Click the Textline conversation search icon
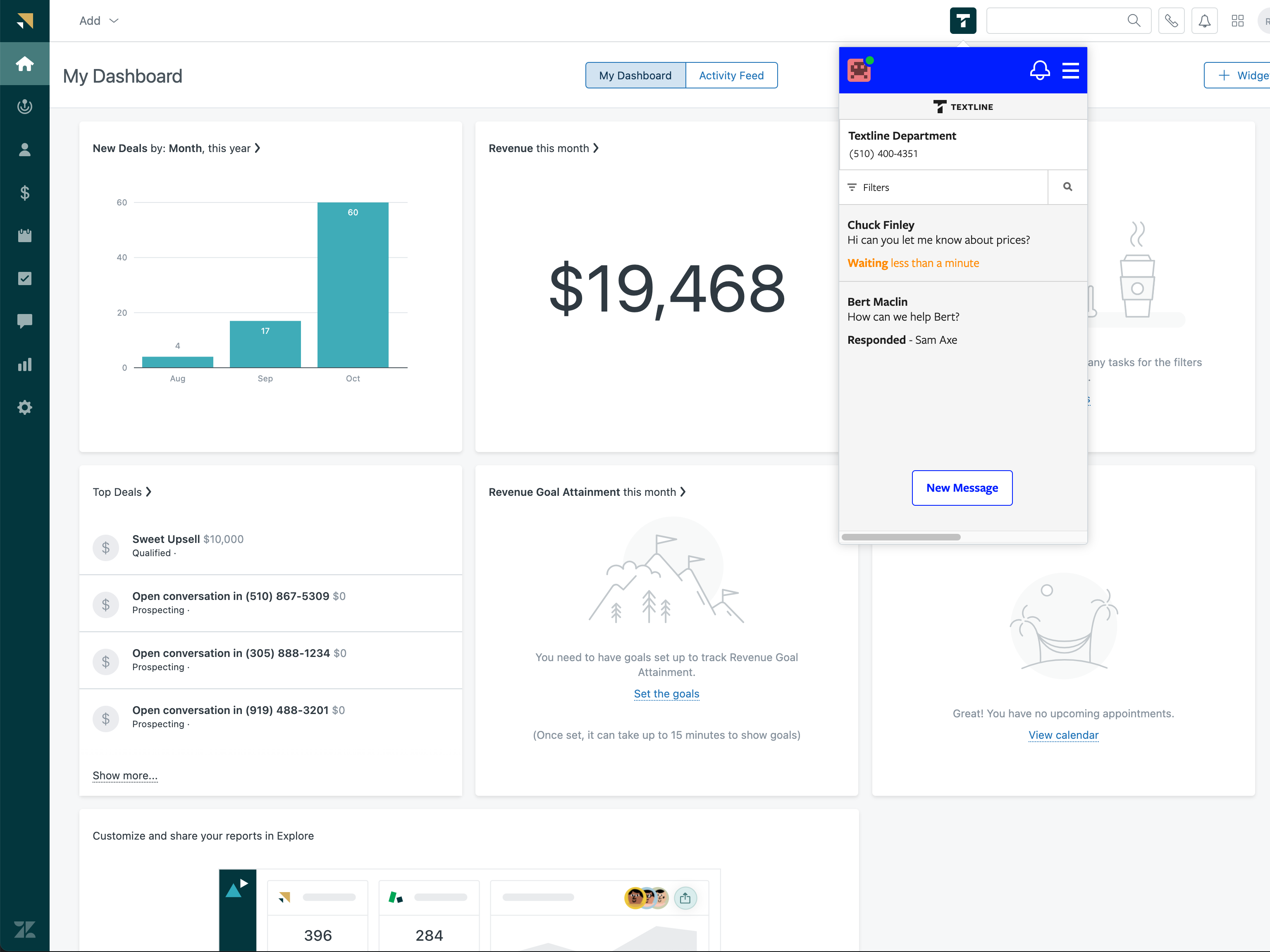 point(1067,187)
